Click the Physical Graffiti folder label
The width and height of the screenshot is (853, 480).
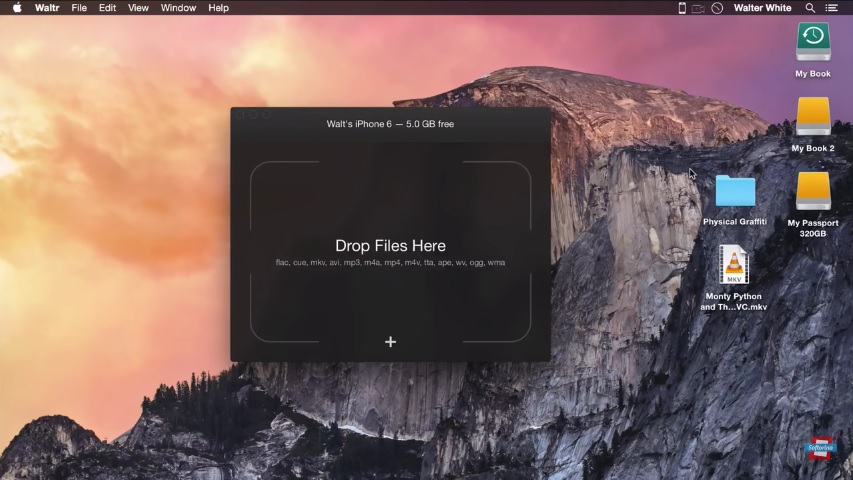point(734,221)
